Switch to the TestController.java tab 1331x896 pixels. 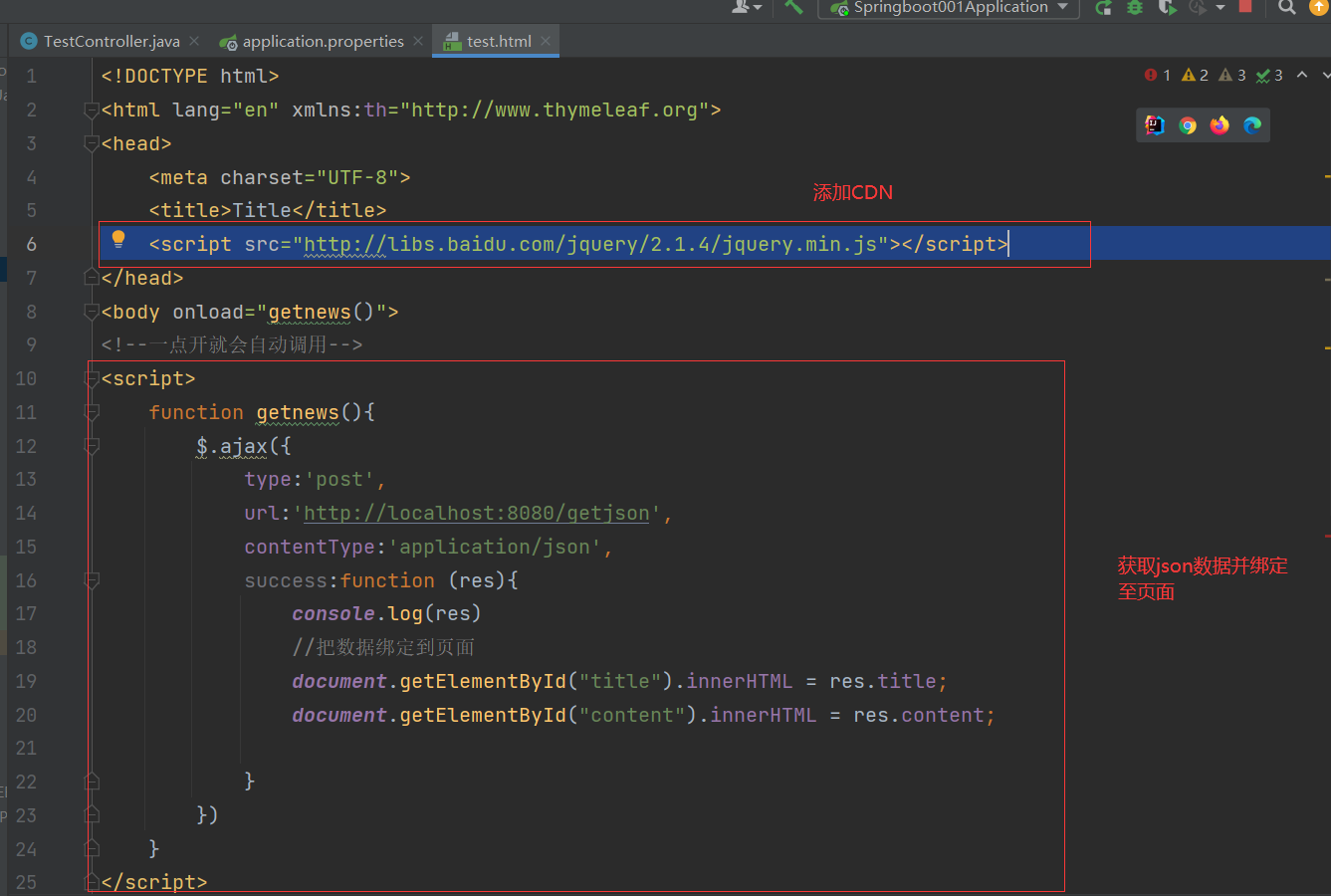[x=101, y=41]
